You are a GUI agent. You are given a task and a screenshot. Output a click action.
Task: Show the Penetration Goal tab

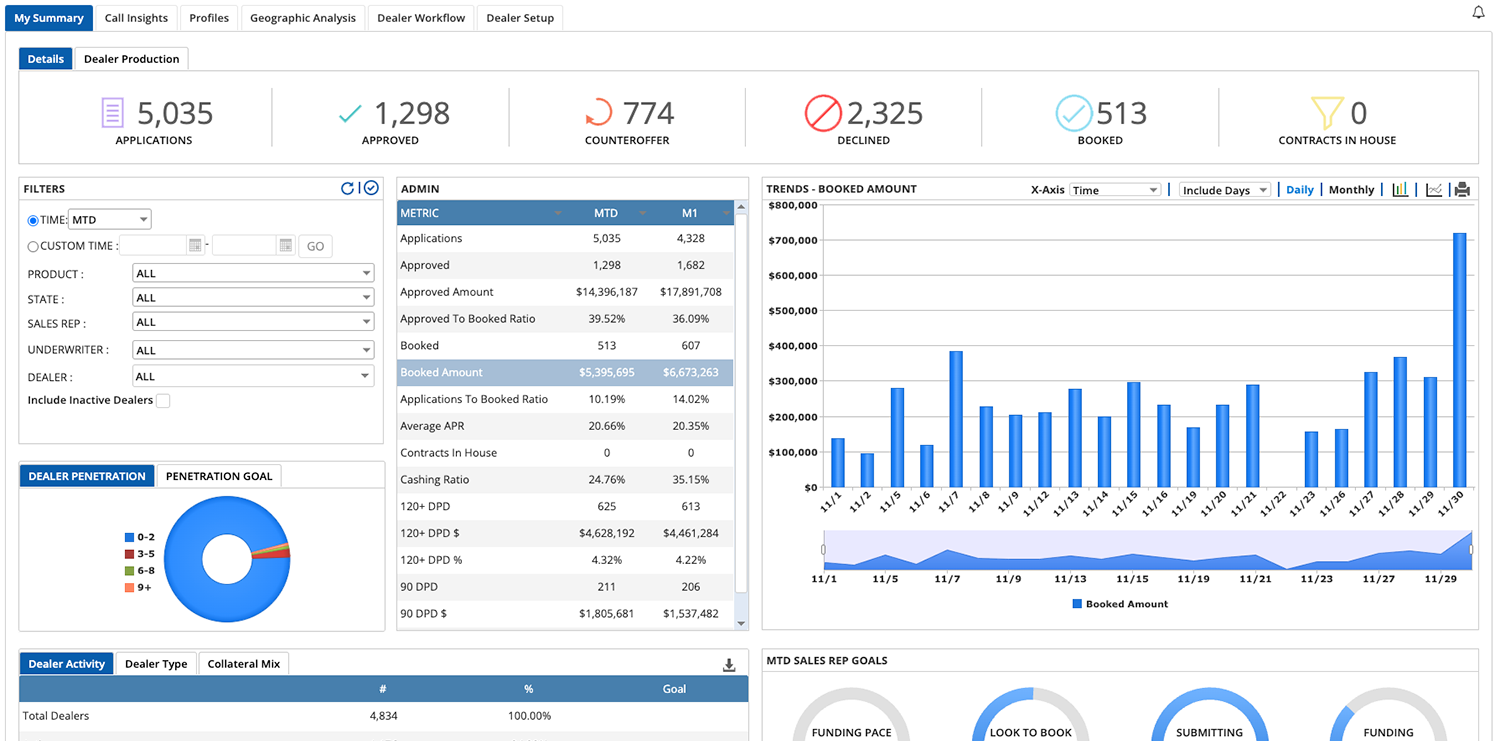point(219,476)
